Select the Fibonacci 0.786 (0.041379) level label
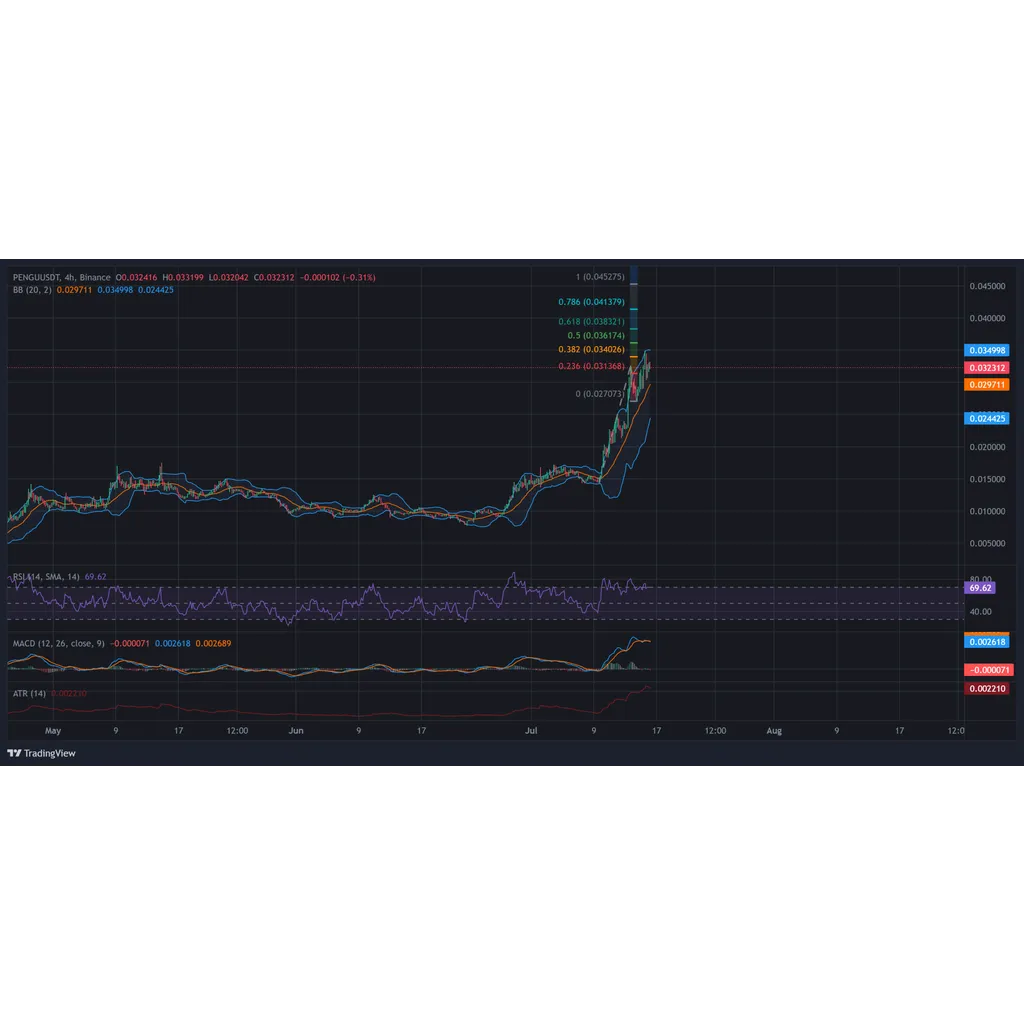 pos(592,302)
